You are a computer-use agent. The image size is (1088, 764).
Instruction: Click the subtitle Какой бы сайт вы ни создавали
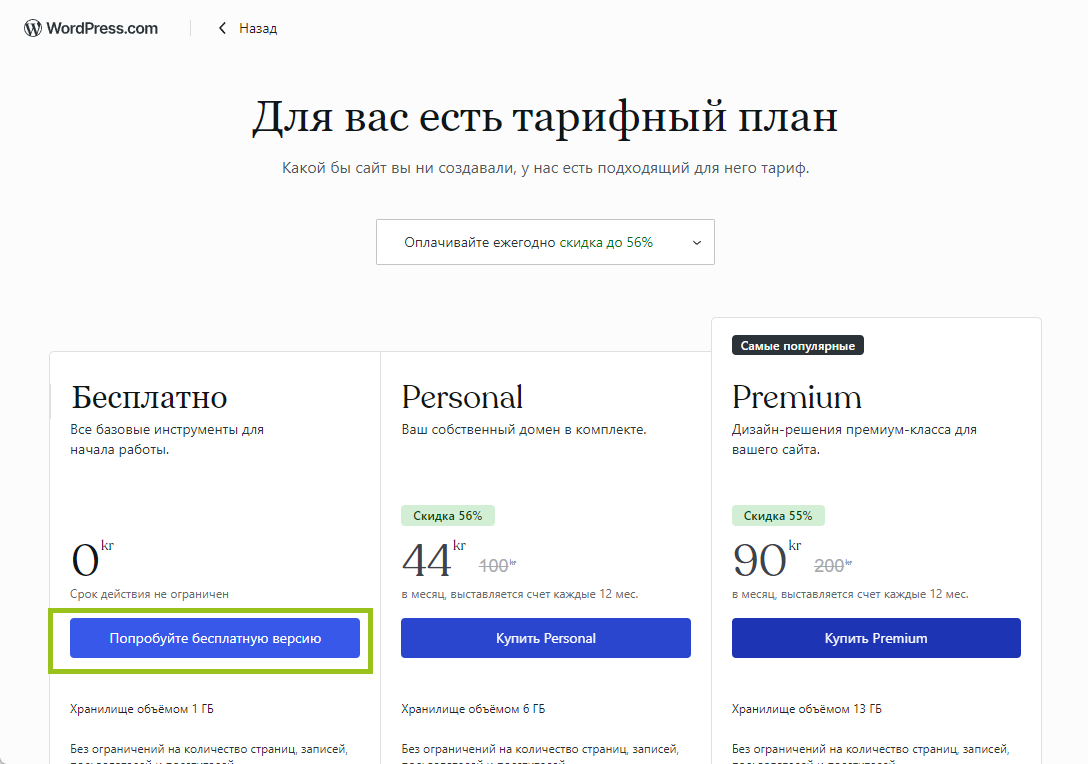coord(545,168)
